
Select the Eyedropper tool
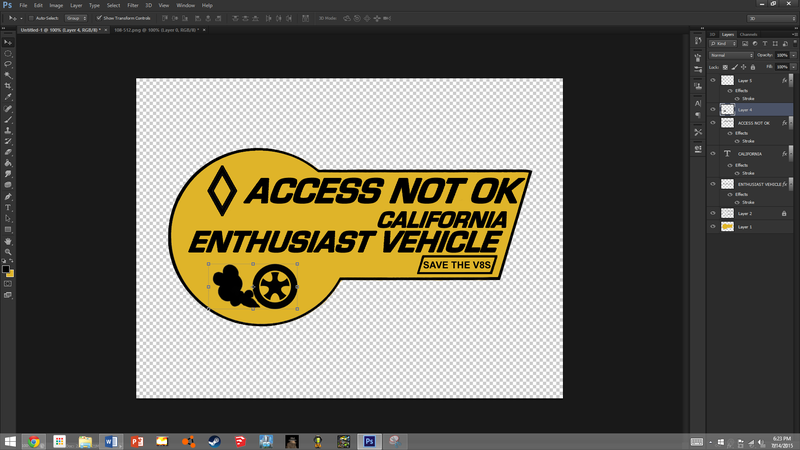8,97
